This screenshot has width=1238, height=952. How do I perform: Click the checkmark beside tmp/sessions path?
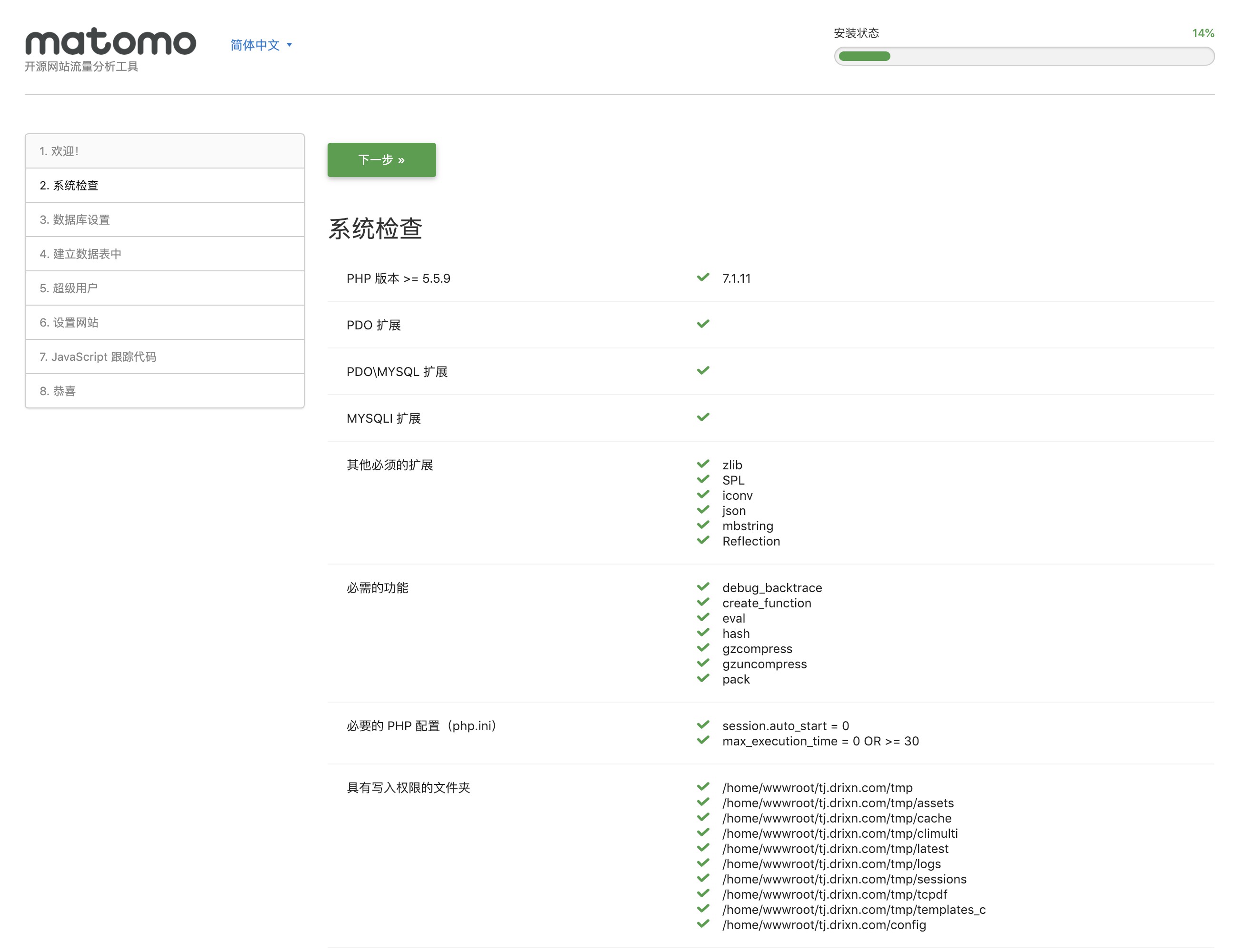[703, 878]
